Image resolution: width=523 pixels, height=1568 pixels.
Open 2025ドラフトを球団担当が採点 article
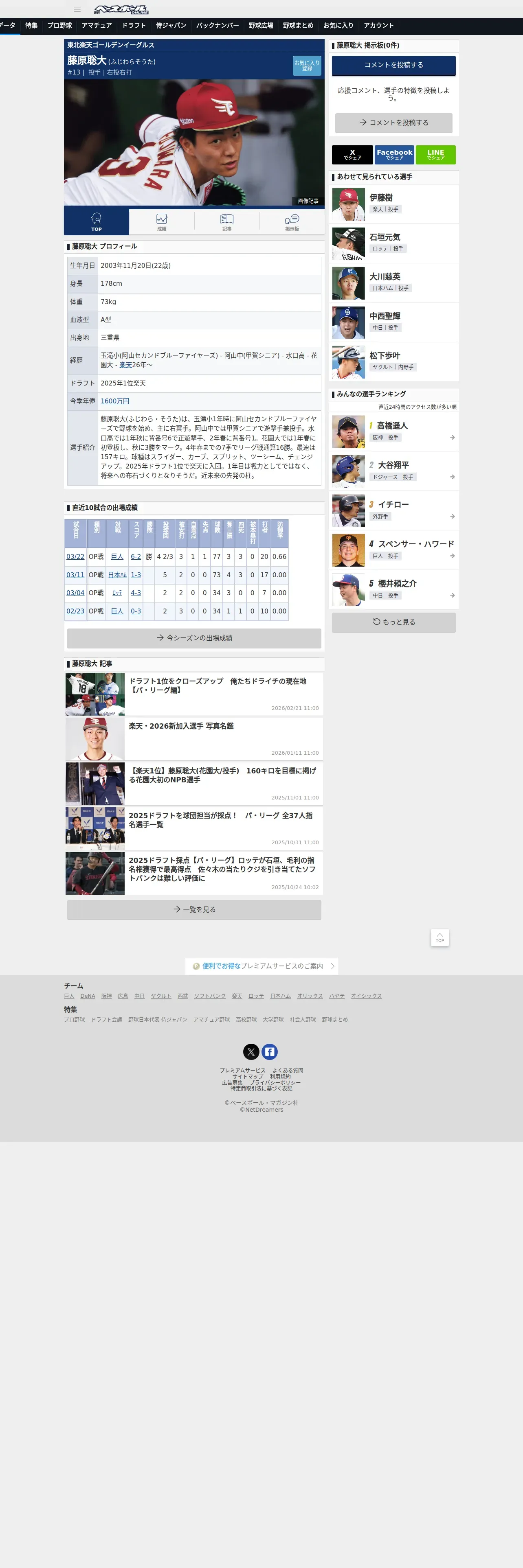(194, 829)
